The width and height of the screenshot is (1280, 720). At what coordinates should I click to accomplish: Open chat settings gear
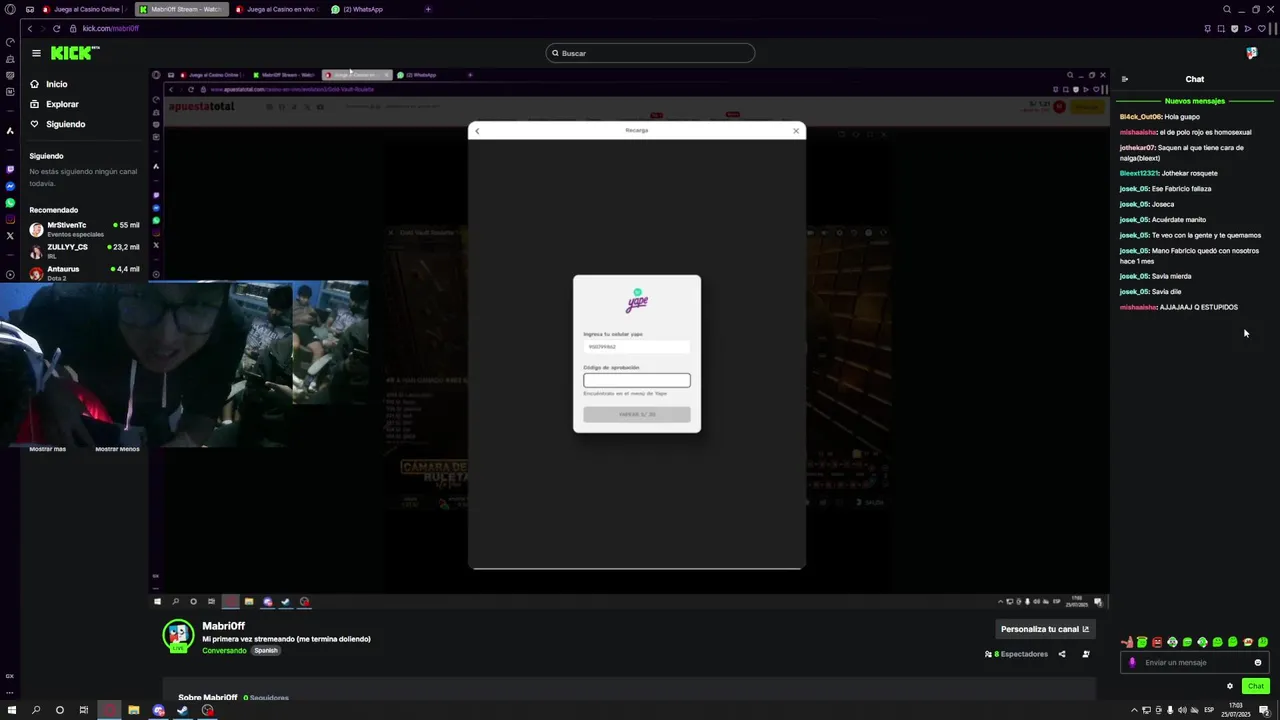point(1230,686)
